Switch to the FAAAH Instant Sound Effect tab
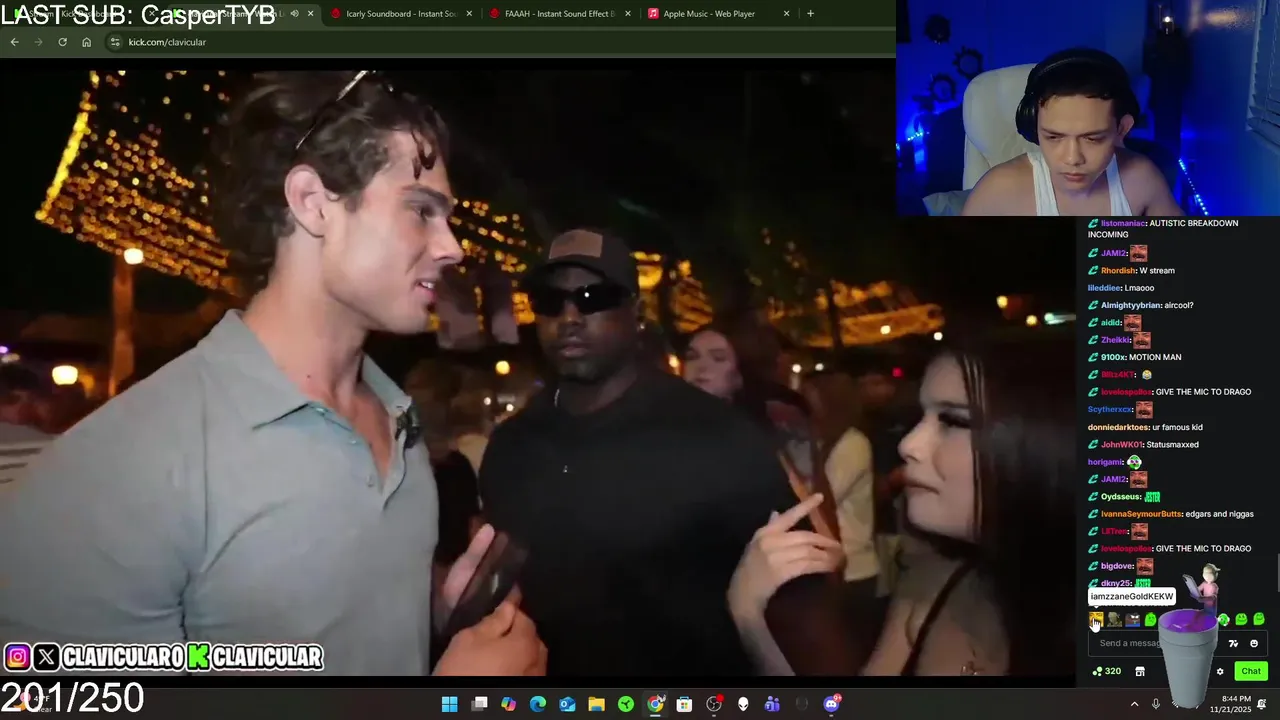 pyautogui.click(x=558, y=14)
